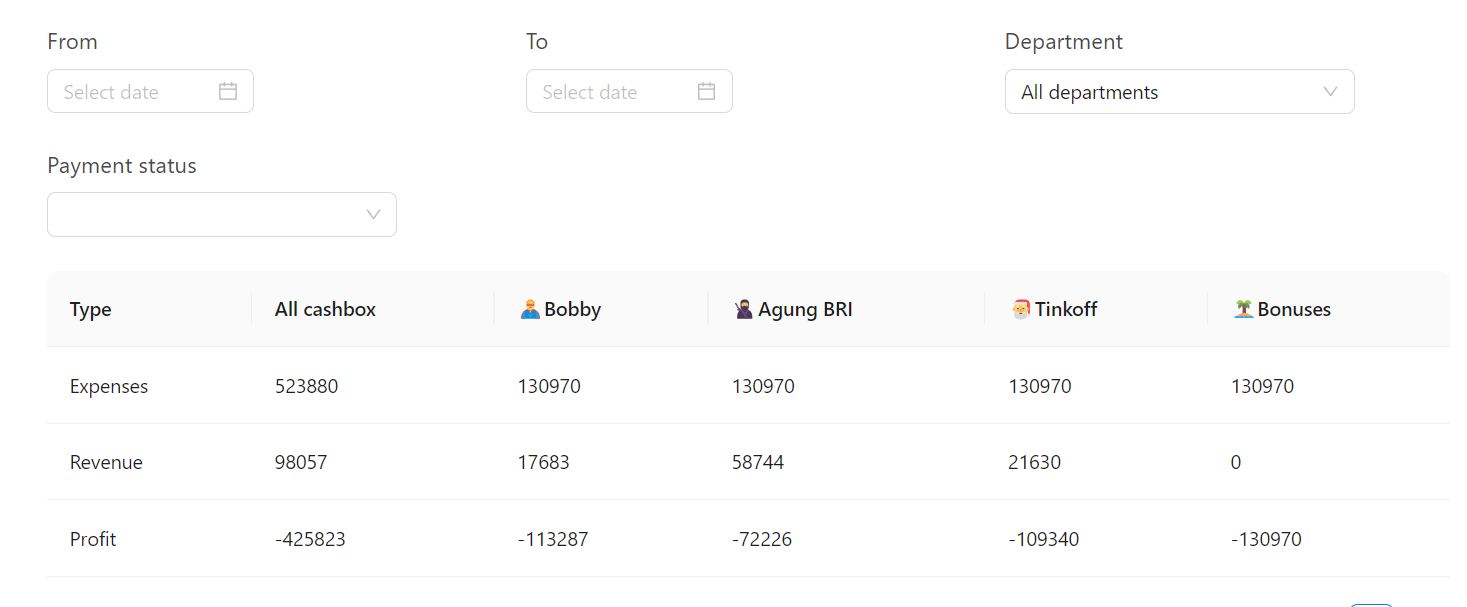The width and height of the screenshot is (1467, 607).
Task: Click the Bonuses palm tree icon
Action: [1244, 310]
